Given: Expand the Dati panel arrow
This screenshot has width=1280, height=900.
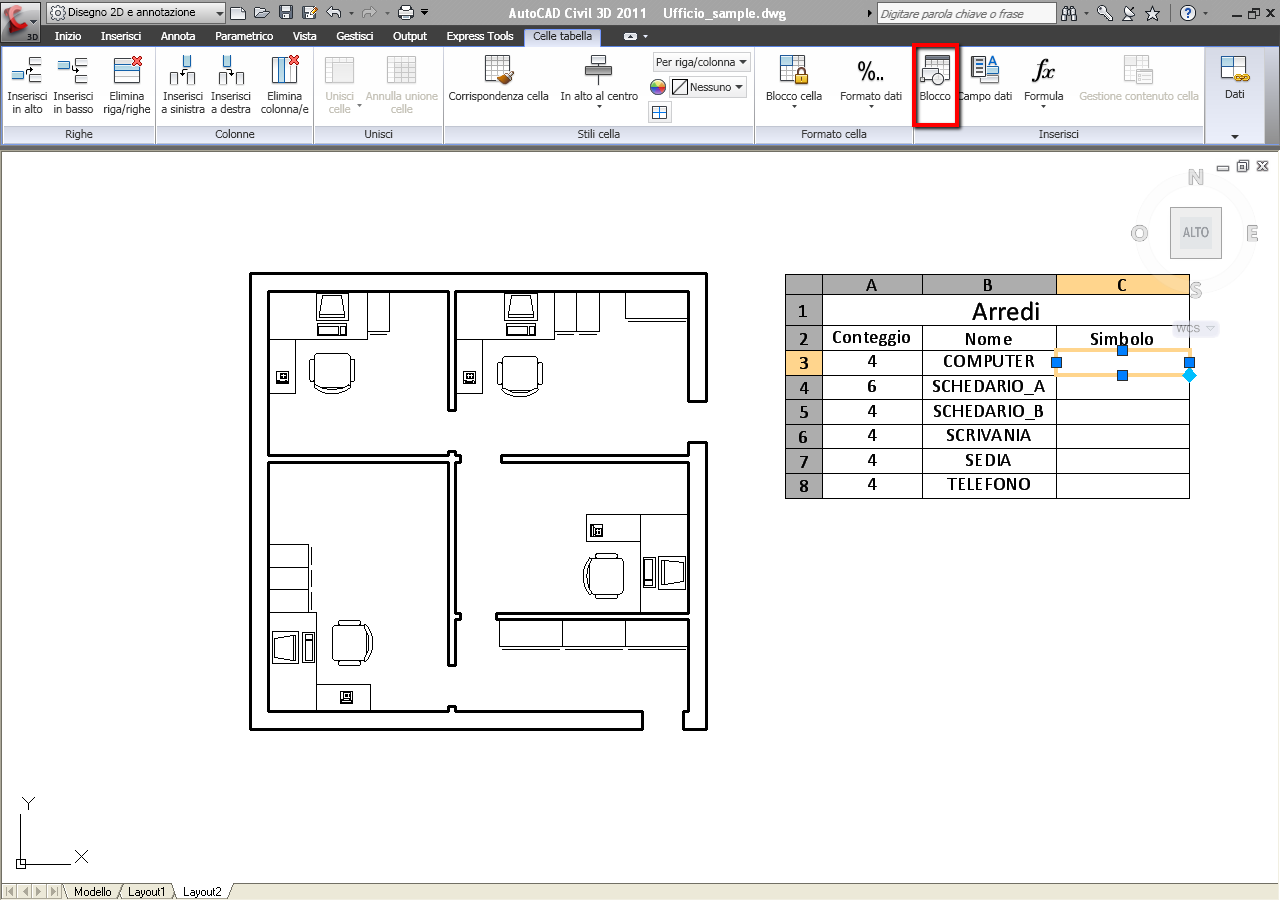Looking at the screenshot, I should click(1235, 136).
